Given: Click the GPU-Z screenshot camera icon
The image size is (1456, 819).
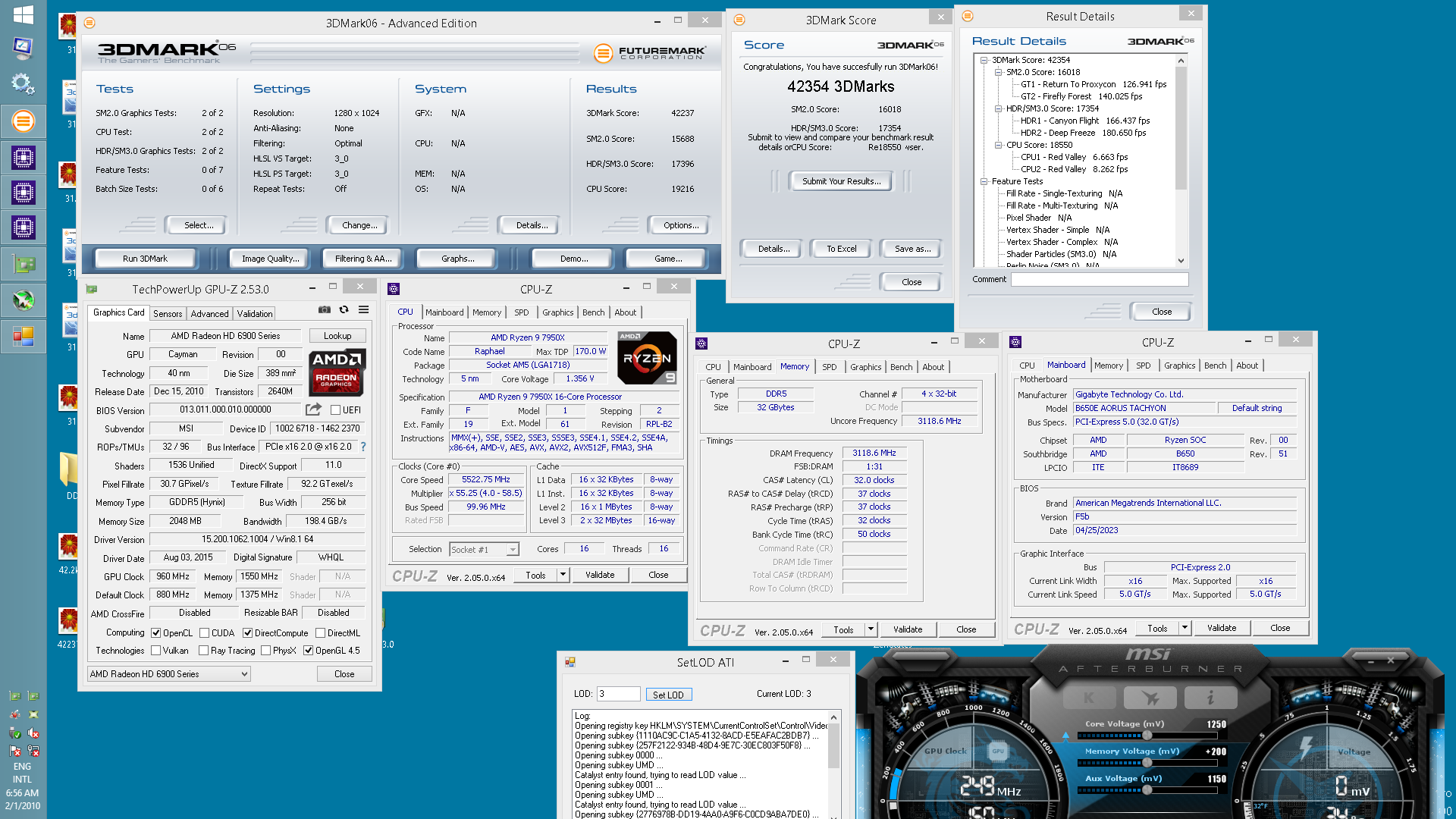Looking at the screenshot, I should click(324, 309).
